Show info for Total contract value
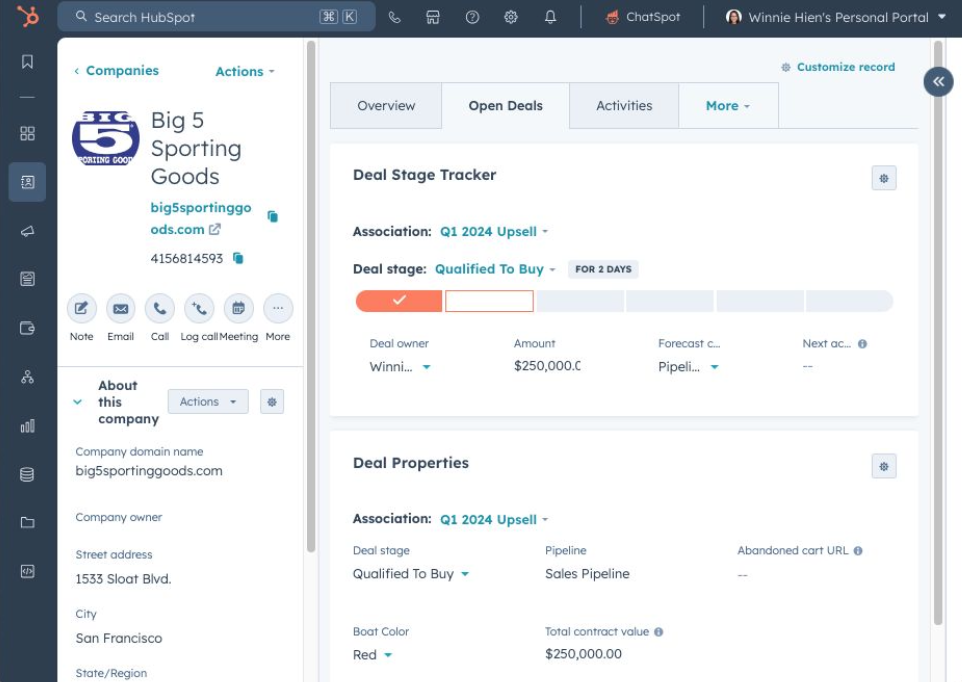Image resolution: width=962 pixels, height=682 pixels. (x=658, y=632)
